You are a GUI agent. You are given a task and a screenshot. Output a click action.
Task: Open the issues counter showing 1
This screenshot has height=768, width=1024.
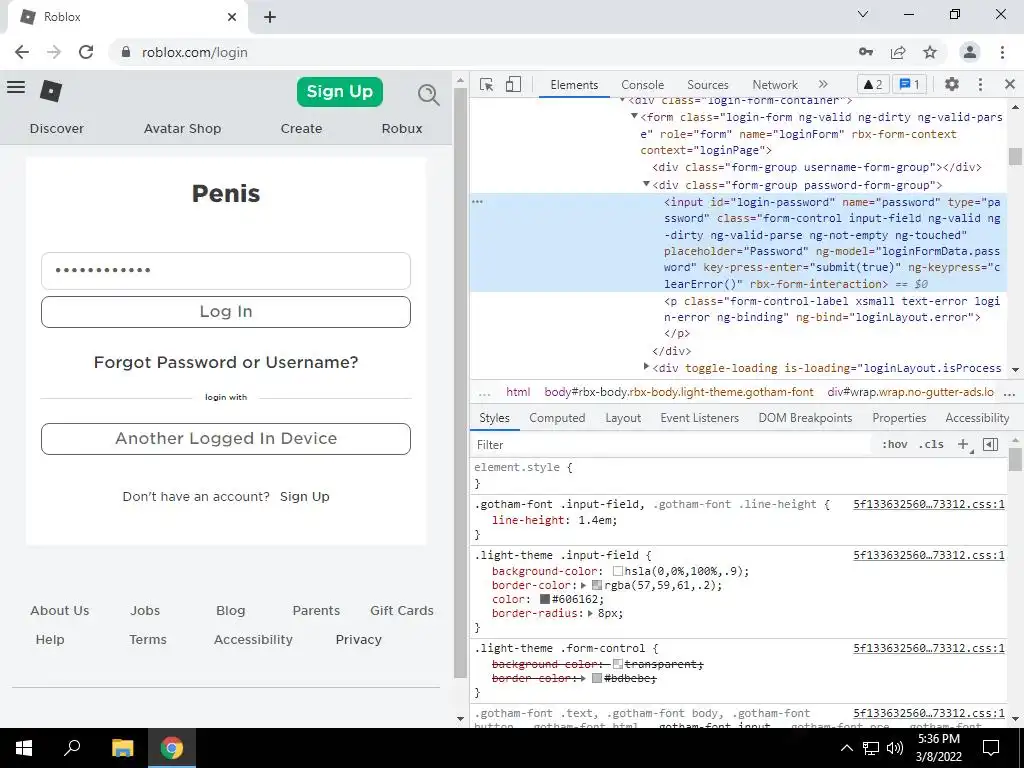tap(909, 84)
